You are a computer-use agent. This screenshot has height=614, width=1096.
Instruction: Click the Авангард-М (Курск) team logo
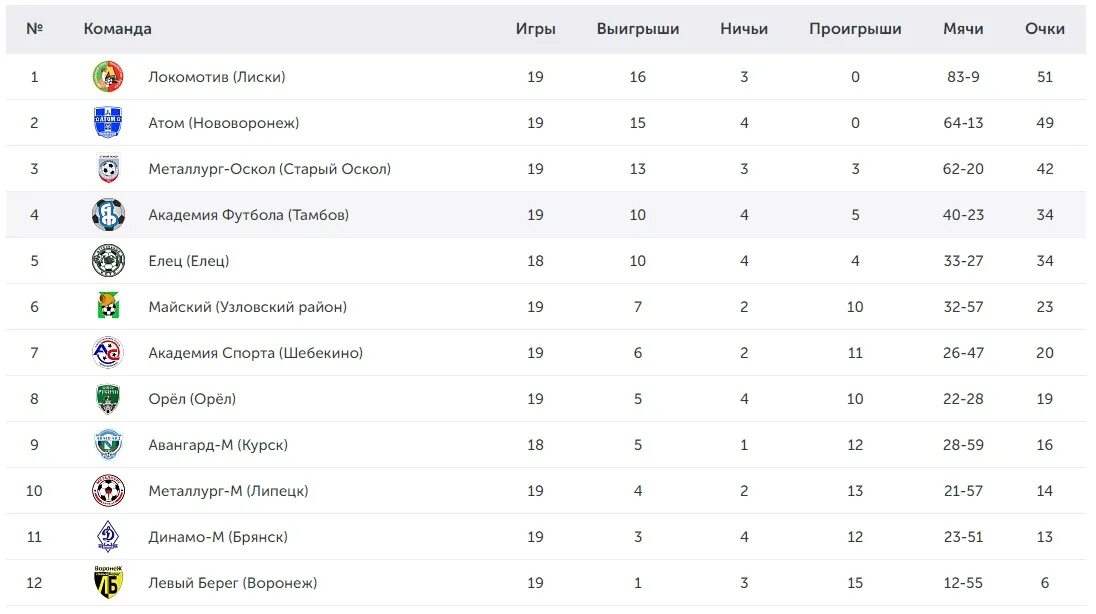pos(108,445)
